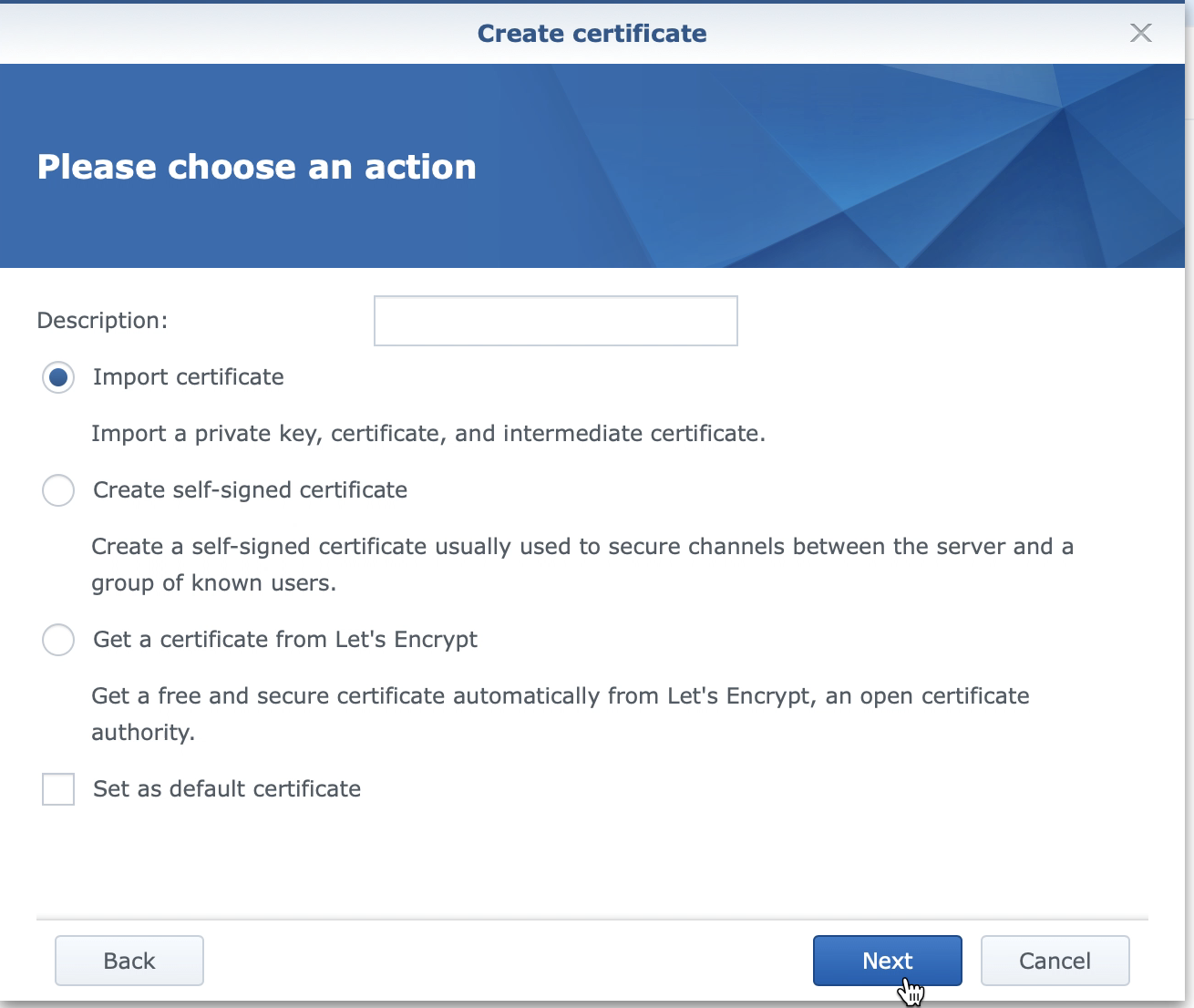Click the "Create self-signed certificate" label text
1194x1008 pixels.
click(250, 490)
